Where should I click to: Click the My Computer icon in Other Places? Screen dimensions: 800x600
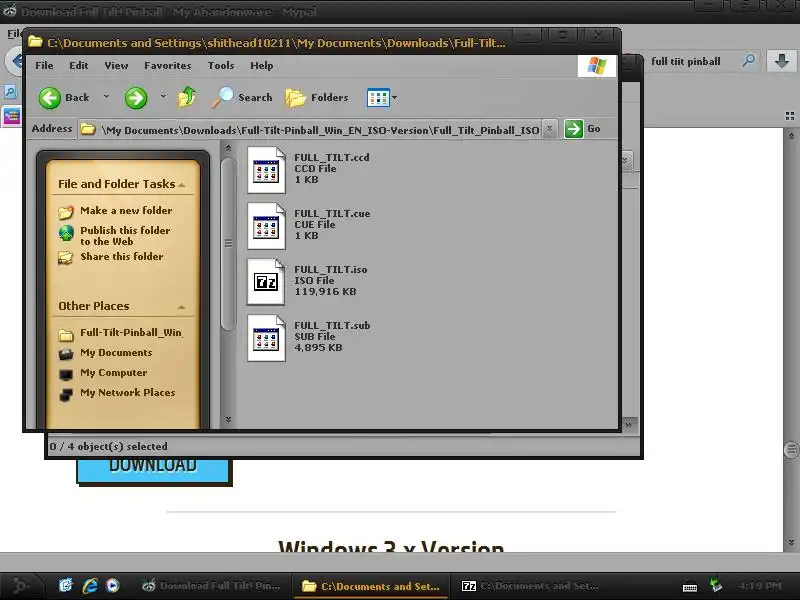coord(66,374)
